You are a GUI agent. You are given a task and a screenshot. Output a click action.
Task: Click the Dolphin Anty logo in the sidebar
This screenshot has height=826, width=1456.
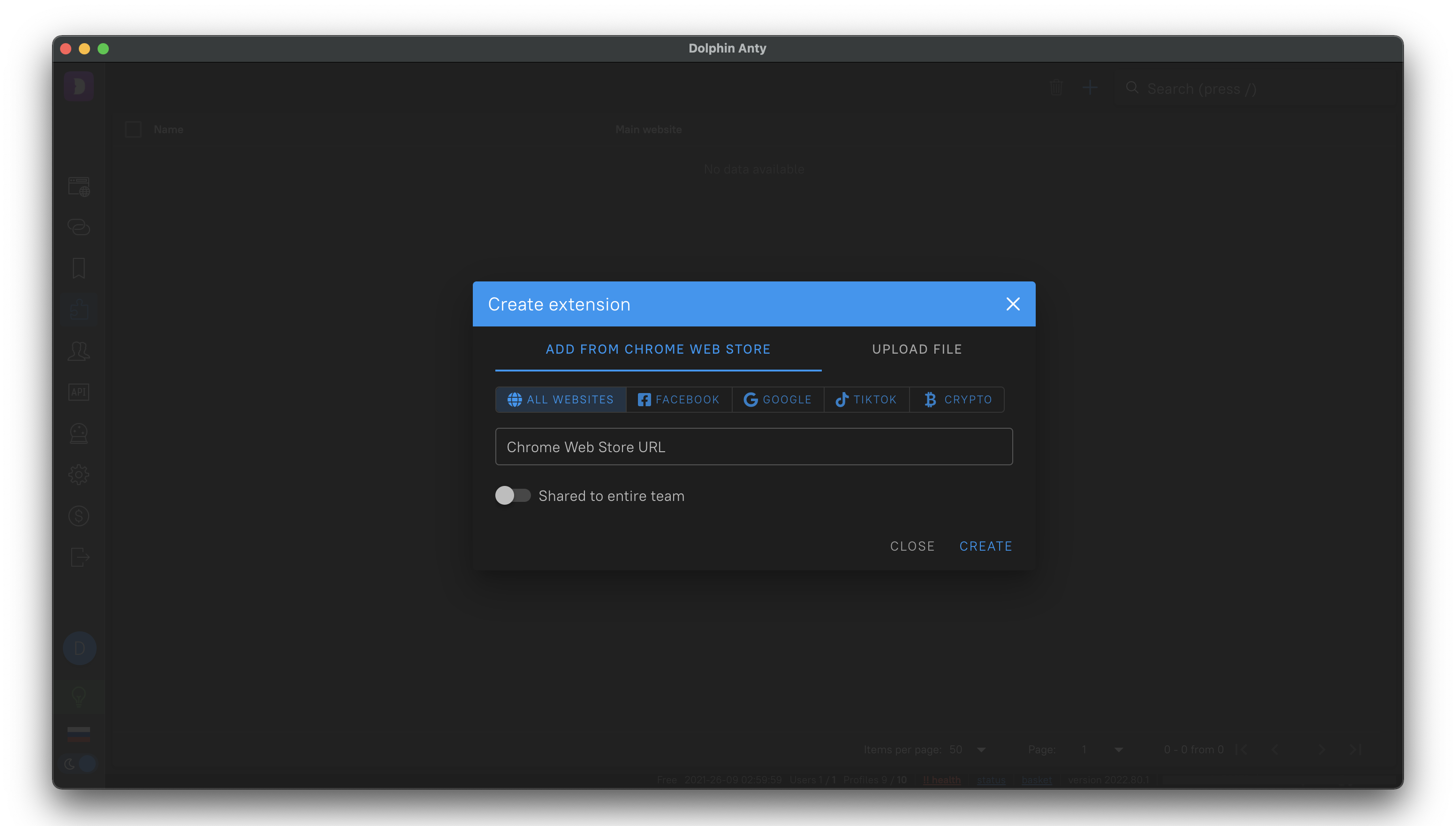click(x=79, y=86)
